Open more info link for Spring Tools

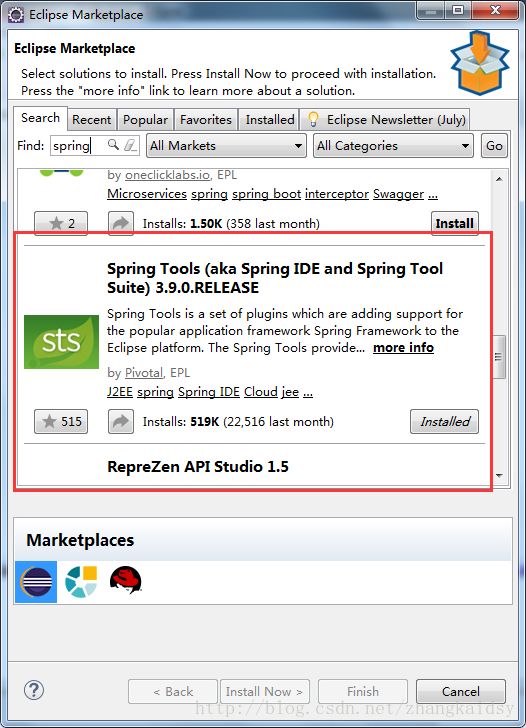pos(403,348)
